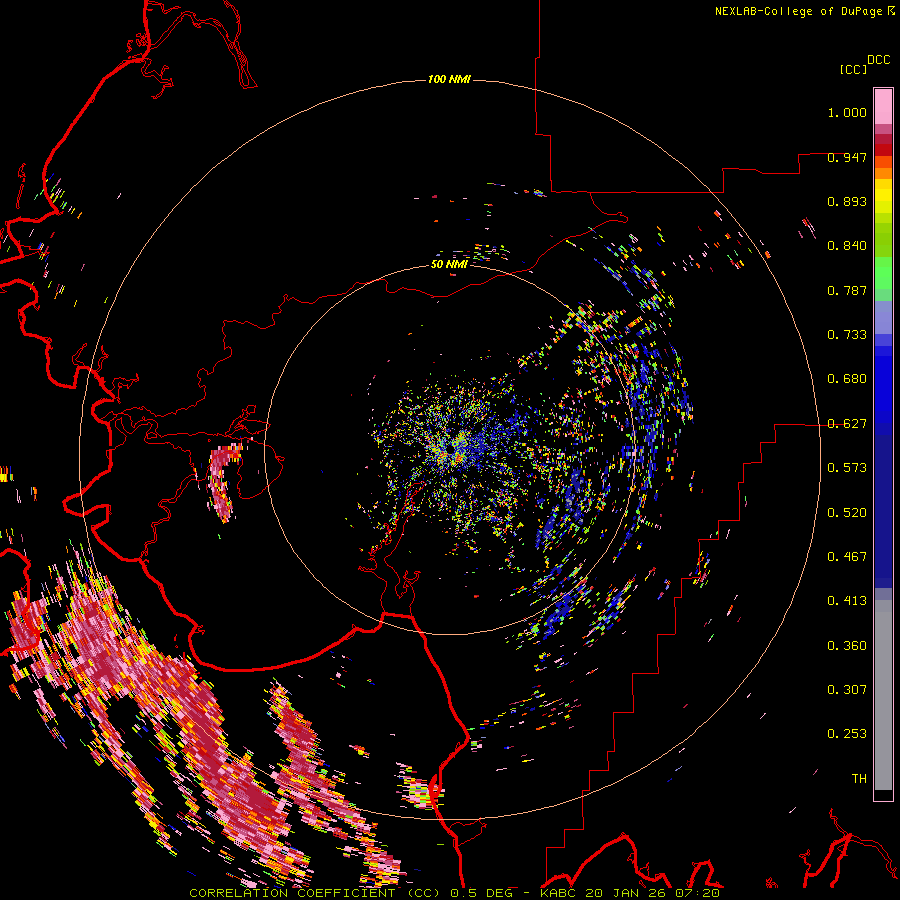
Task: Select the 0.253 scale value
Action: pyautogui.click(x=847, y=734)
